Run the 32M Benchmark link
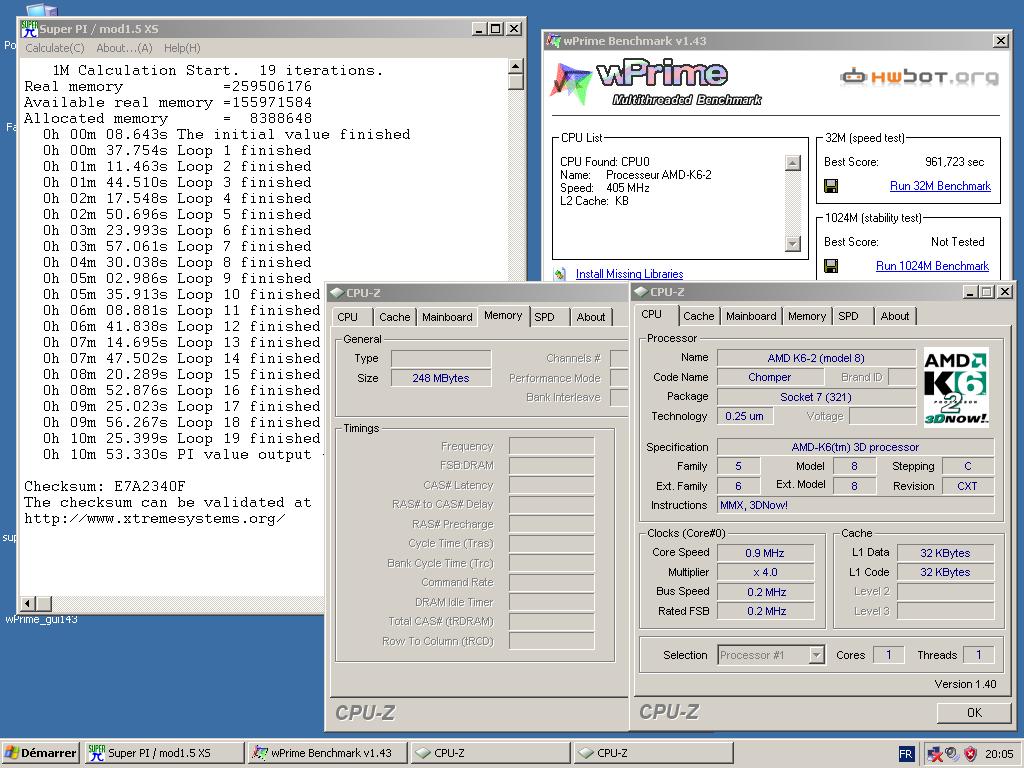Screen dimensions: 1024x768 (x=940, y=186)
